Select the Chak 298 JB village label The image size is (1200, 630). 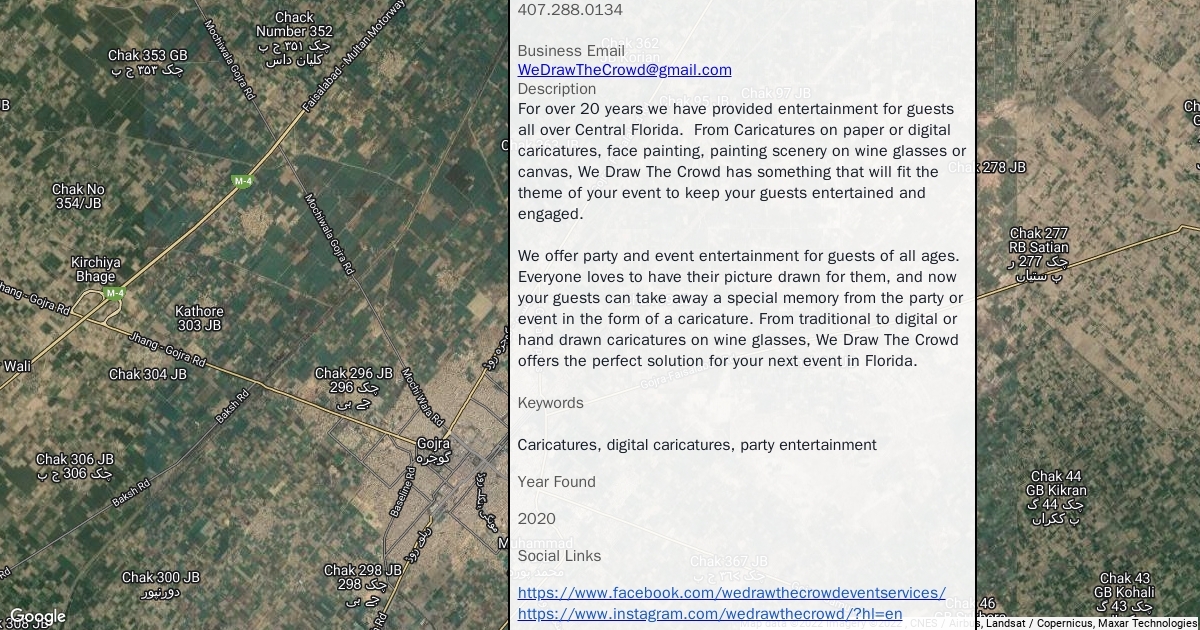click(362, 571)
